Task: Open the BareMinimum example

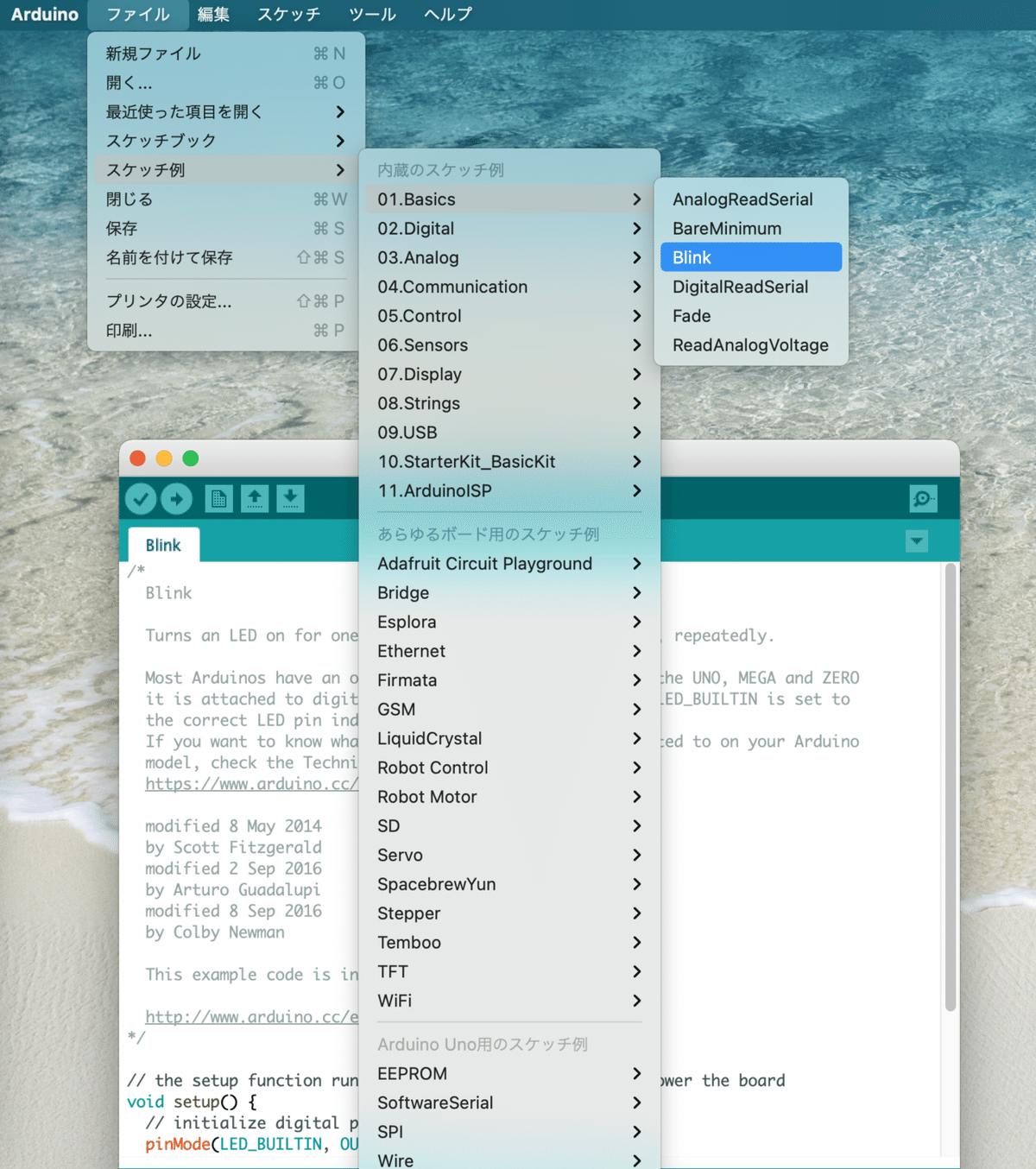Action: tap(751, 229)
